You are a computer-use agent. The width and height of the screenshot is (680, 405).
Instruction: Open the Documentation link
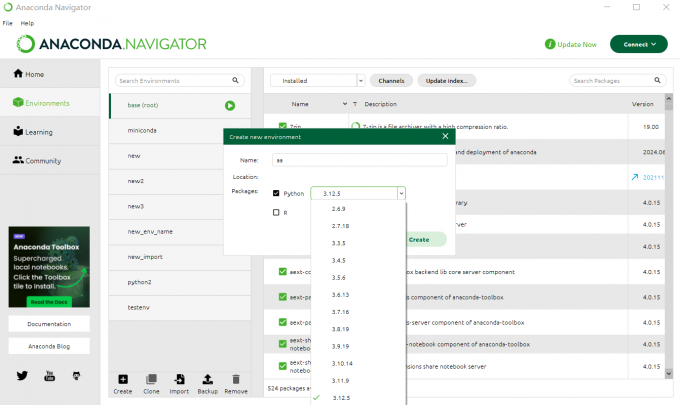(49, 324)
